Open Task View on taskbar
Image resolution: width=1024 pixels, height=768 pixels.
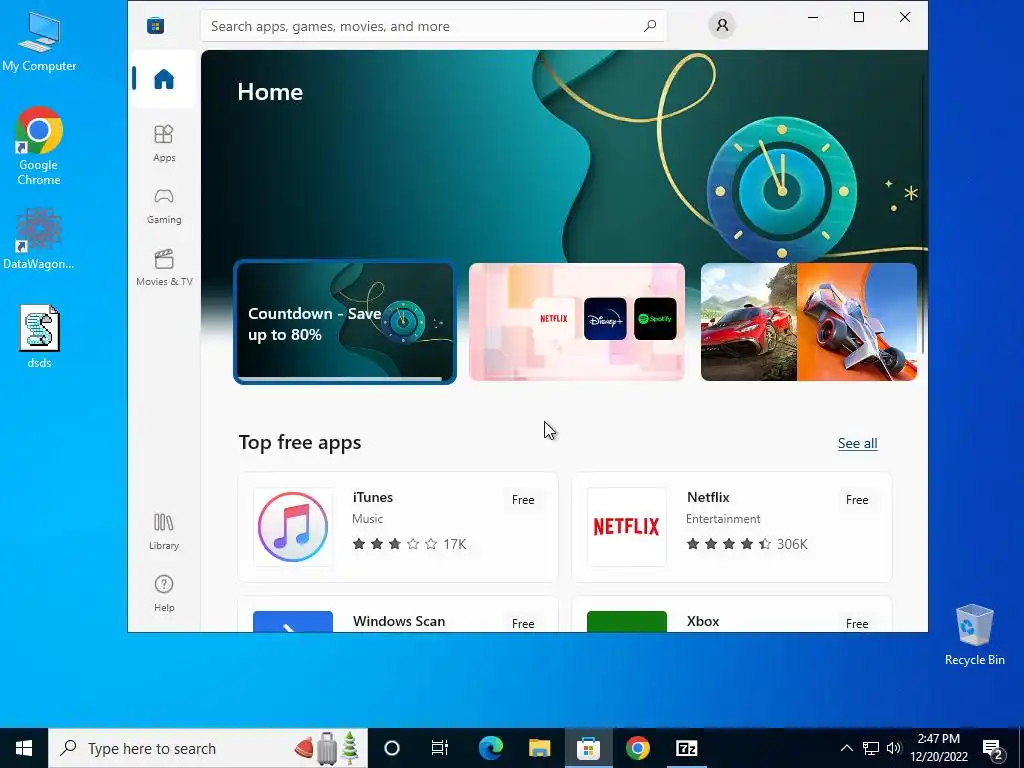tap(440, 748)
